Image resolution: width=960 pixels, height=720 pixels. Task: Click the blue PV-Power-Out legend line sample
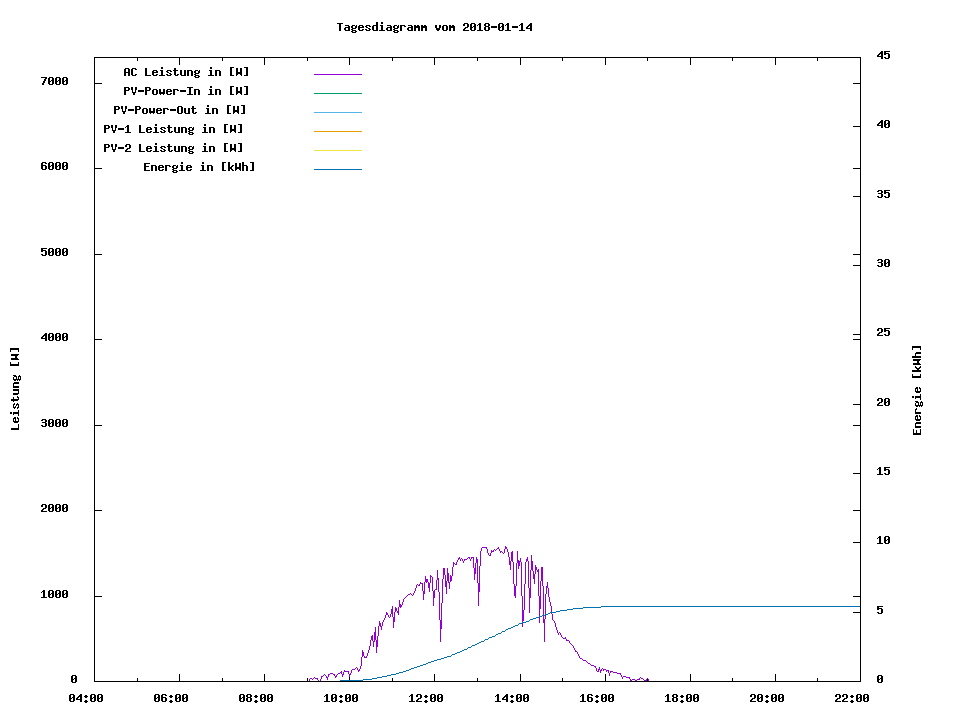pos(337,112)
